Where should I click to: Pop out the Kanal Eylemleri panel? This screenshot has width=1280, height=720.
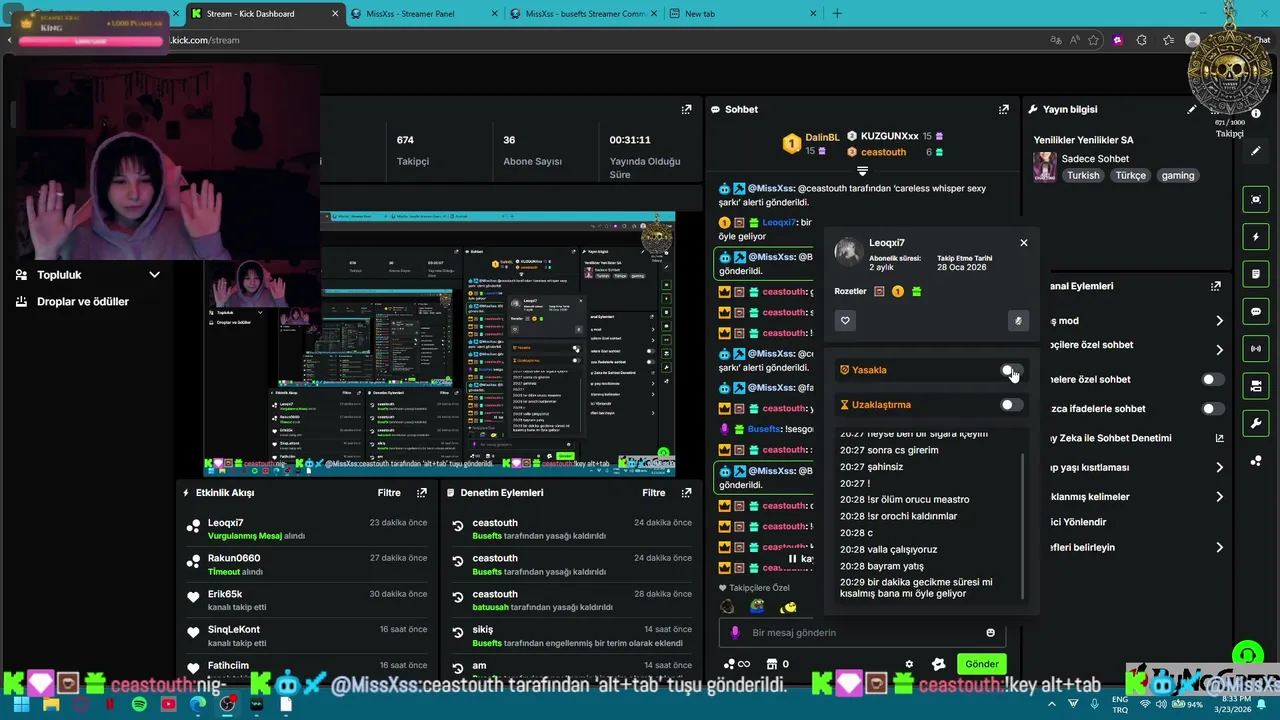(x=1215, y=286)
